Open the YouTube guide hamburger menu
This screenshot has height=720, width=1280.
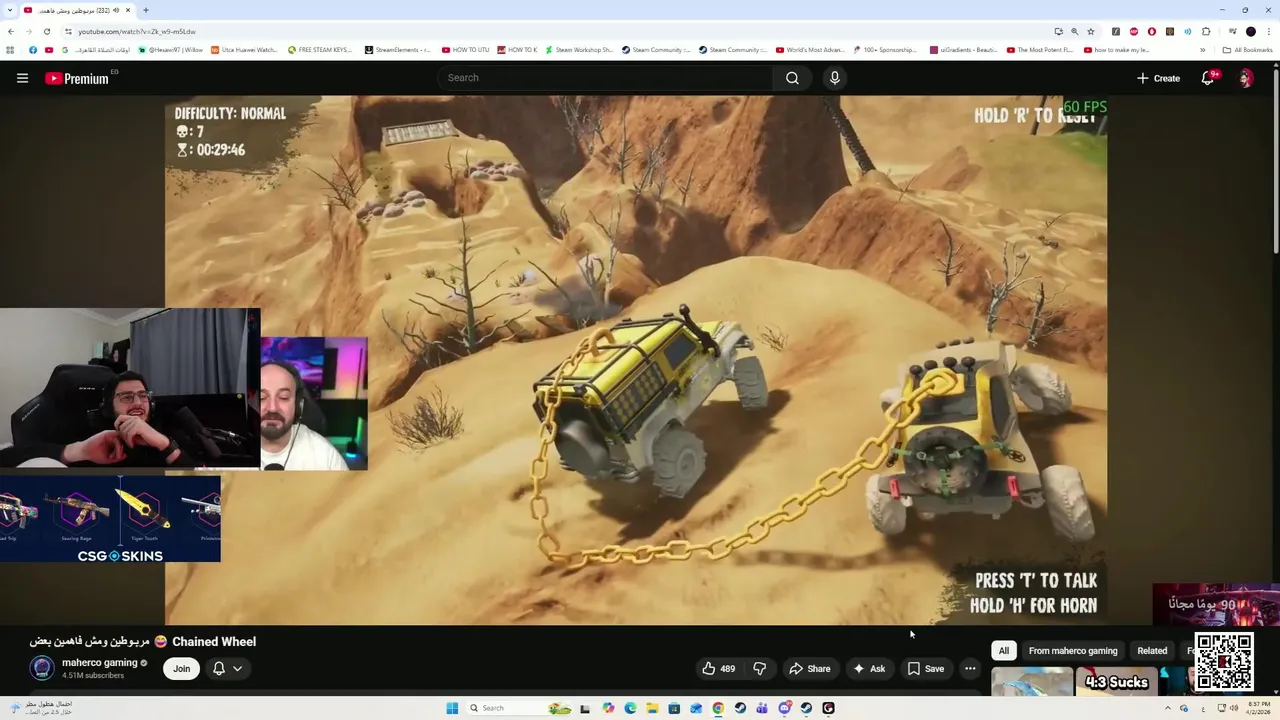coord(22,78)
